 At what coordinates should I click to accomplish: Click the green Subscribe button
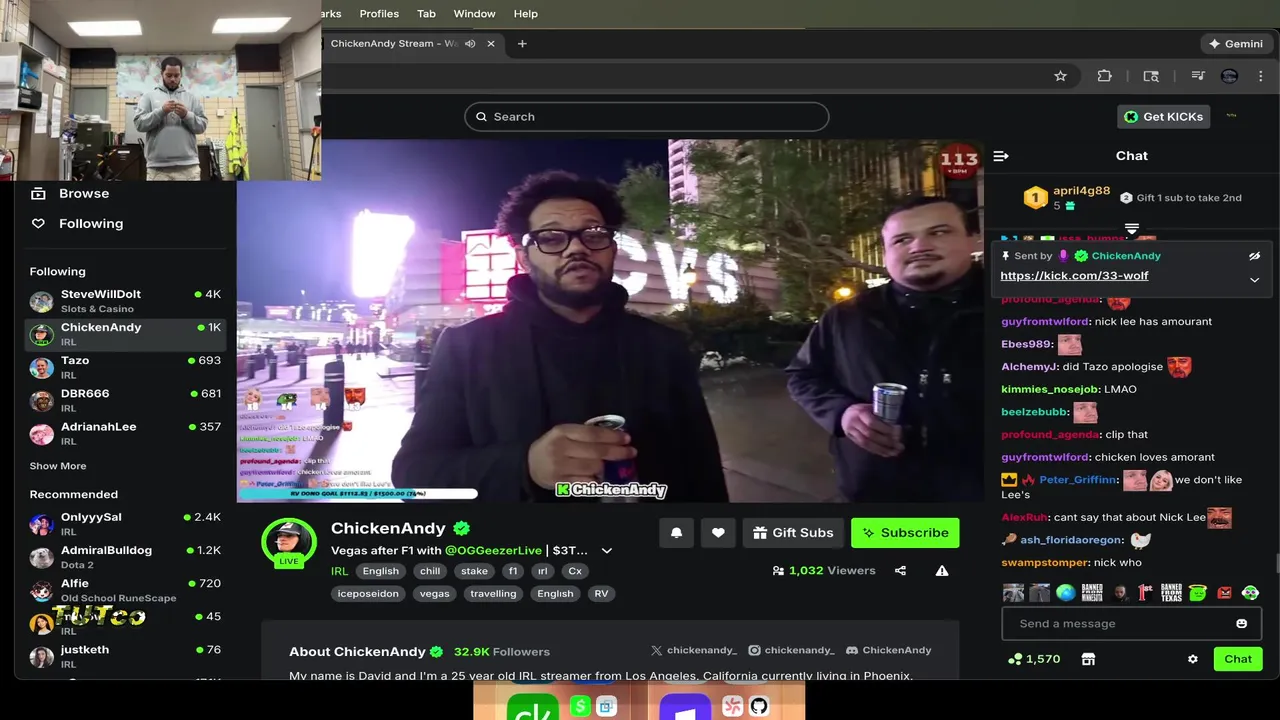(x=905, y=533)
